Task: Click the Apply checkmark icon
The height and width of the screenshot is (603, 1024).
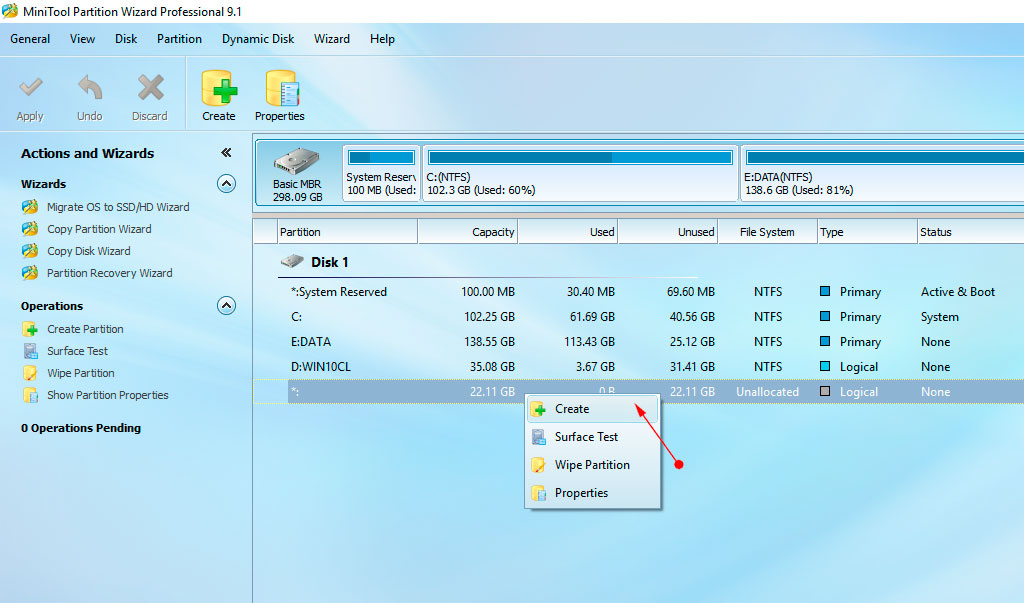Action: point(31,88)
